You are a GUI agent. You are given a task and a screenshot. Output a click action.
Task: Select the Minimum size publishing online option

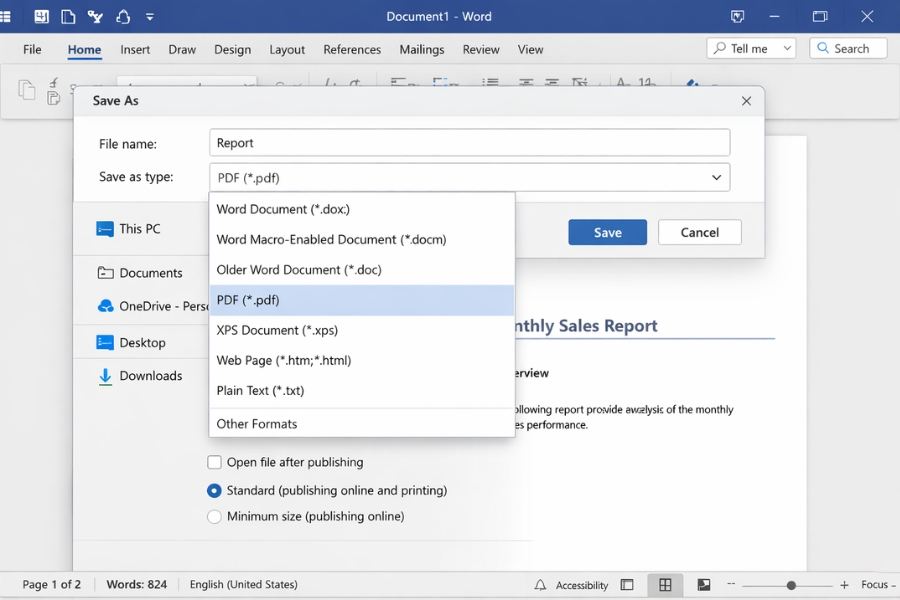coord(214,516)
